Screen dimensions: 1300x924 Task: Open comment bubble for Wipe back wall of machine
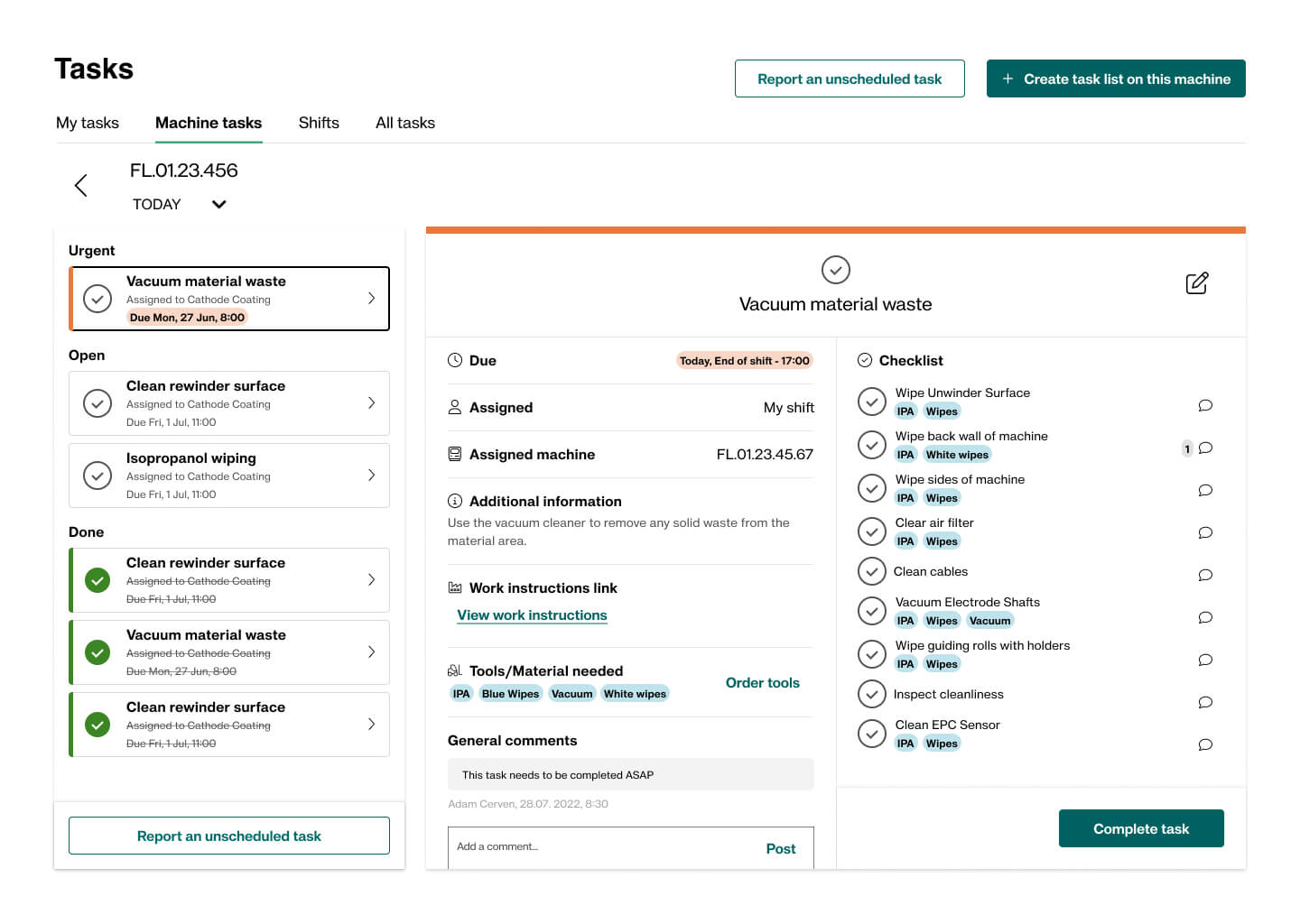pyautogui.click(x=1204, y=448)
